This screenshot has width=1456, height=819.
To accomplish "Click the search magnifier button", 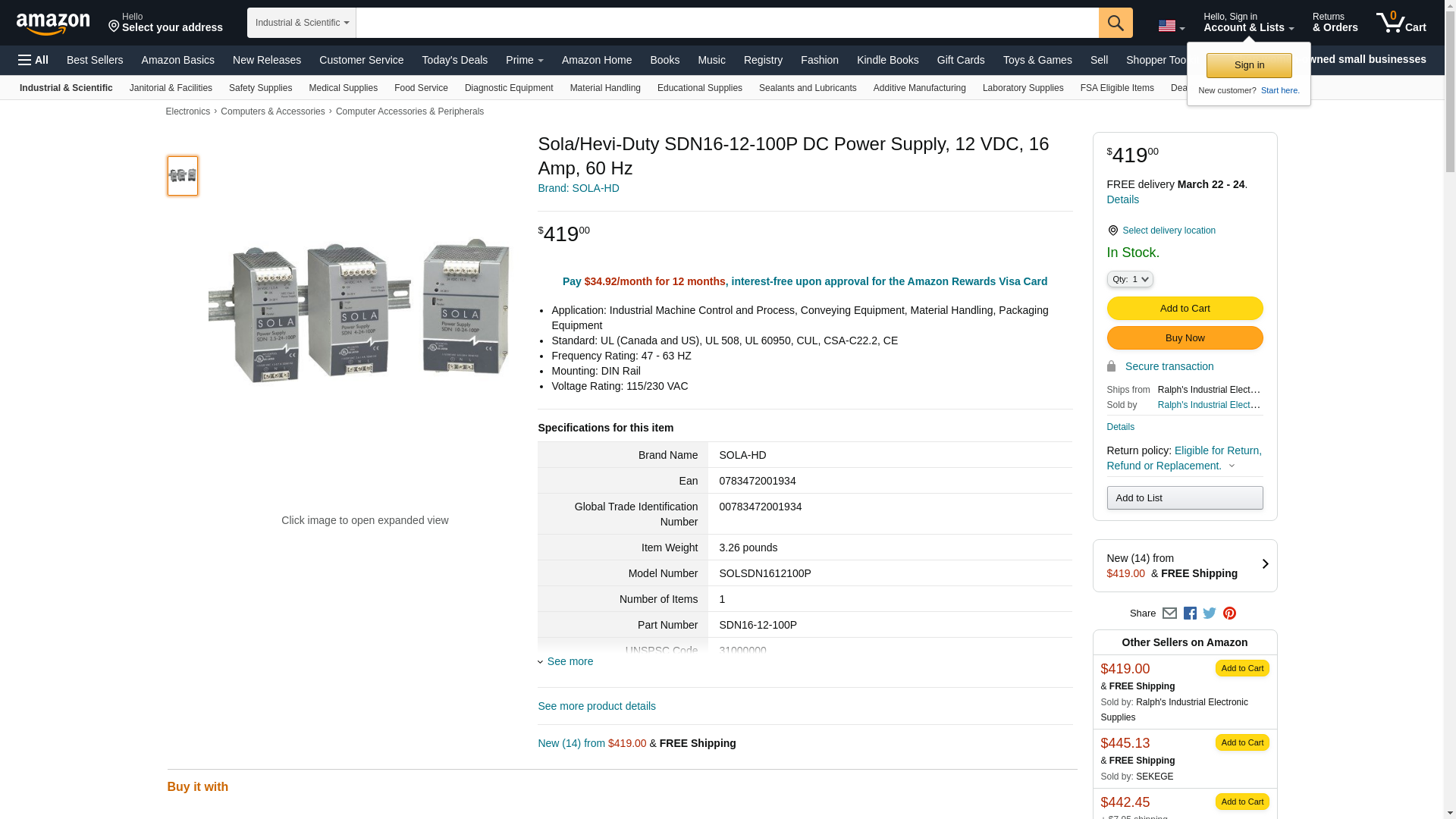I will click(x=1115, y=23).
